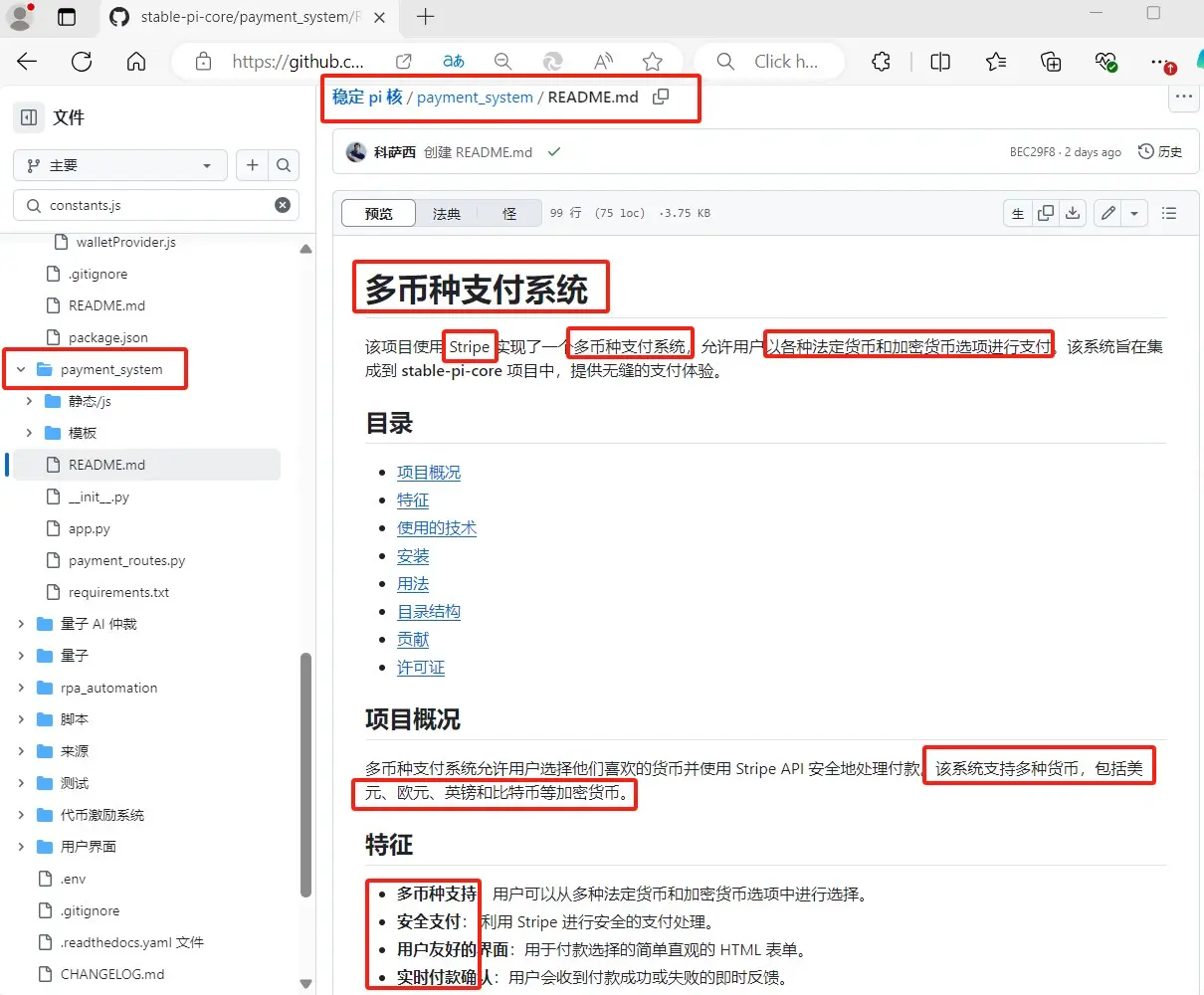
Task: Open the collections icon
Action: (x=1051, y=62)
